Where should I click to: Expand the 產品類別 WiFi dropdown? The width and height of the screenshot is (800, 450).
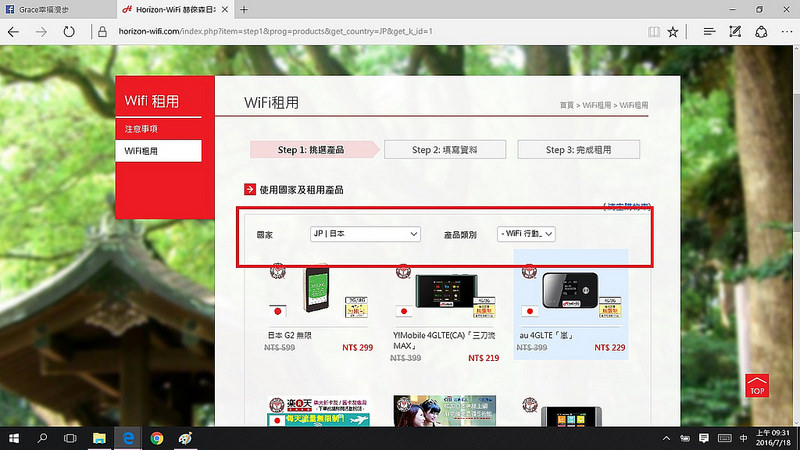526,234
